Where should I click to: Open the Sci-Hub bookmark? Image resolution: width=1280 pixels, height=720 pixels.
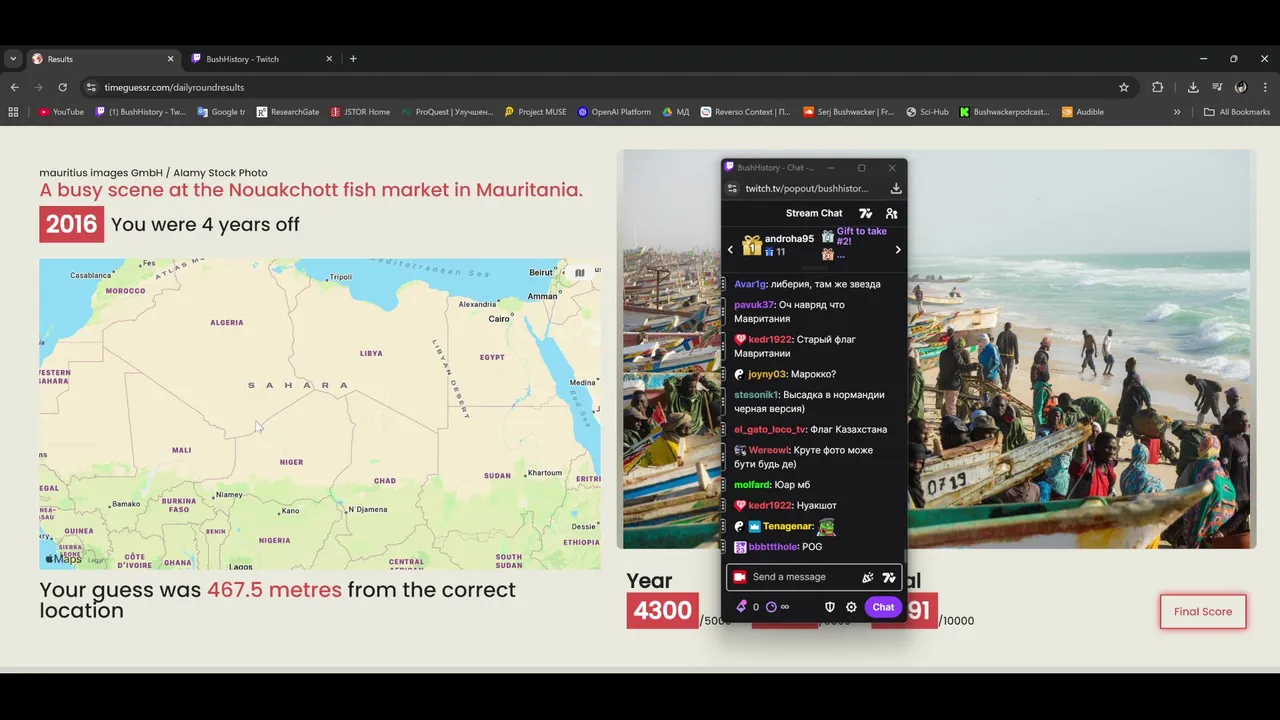click(x=927, y=112)
